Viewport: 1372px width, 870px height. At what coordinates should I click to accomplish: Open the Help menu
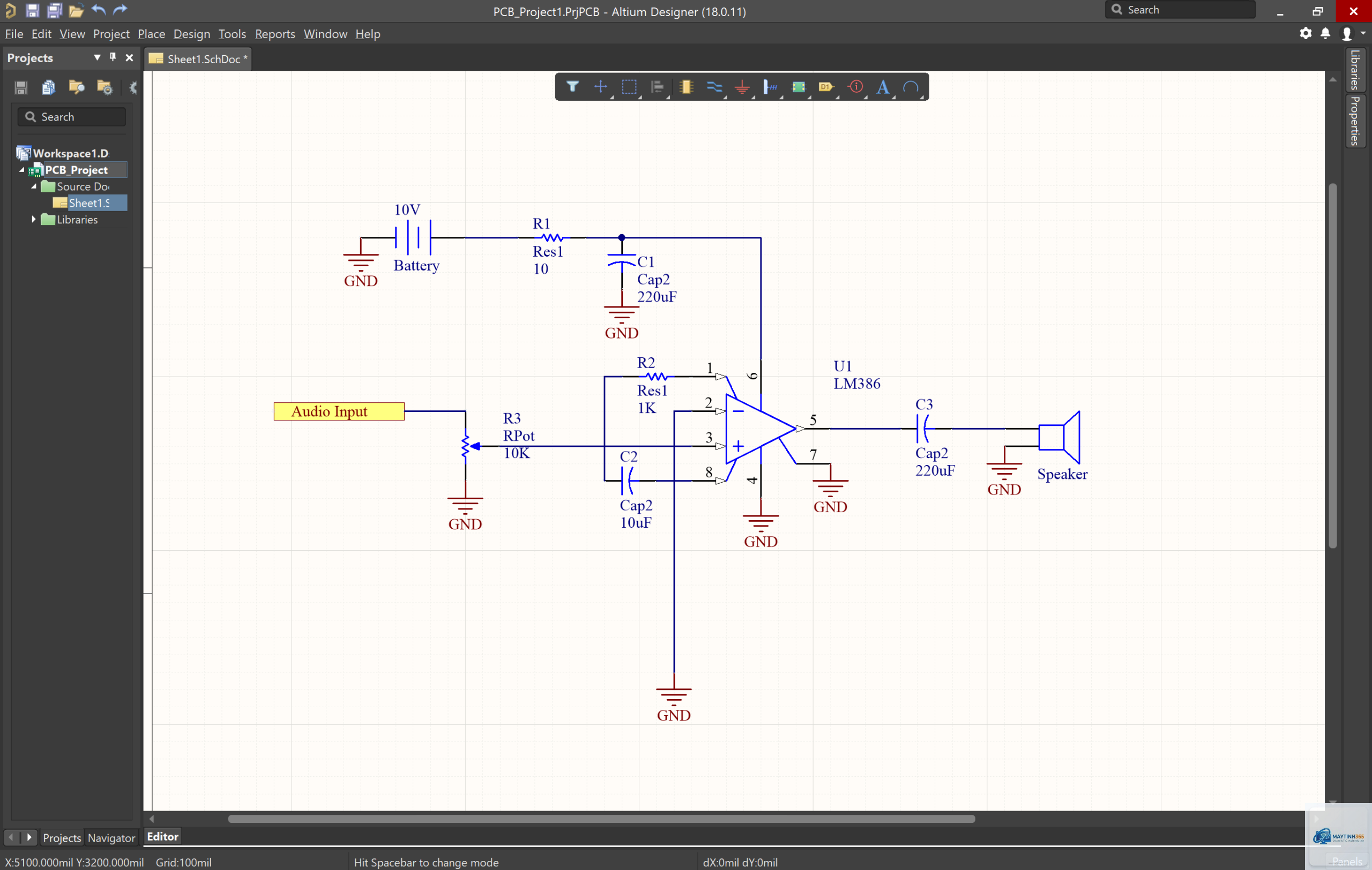(368, 34)
